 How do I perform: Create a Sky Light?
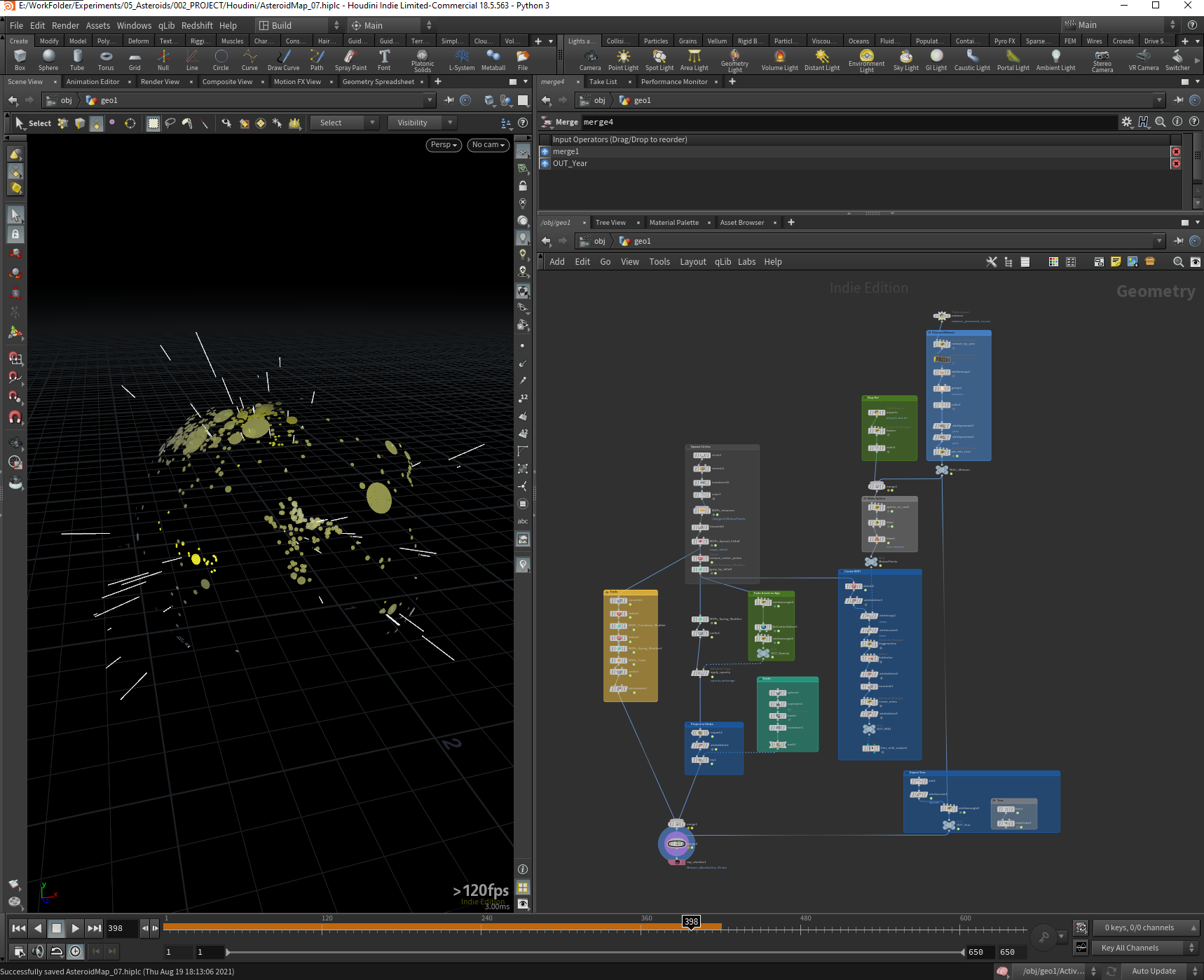click(x=905, y=60)
